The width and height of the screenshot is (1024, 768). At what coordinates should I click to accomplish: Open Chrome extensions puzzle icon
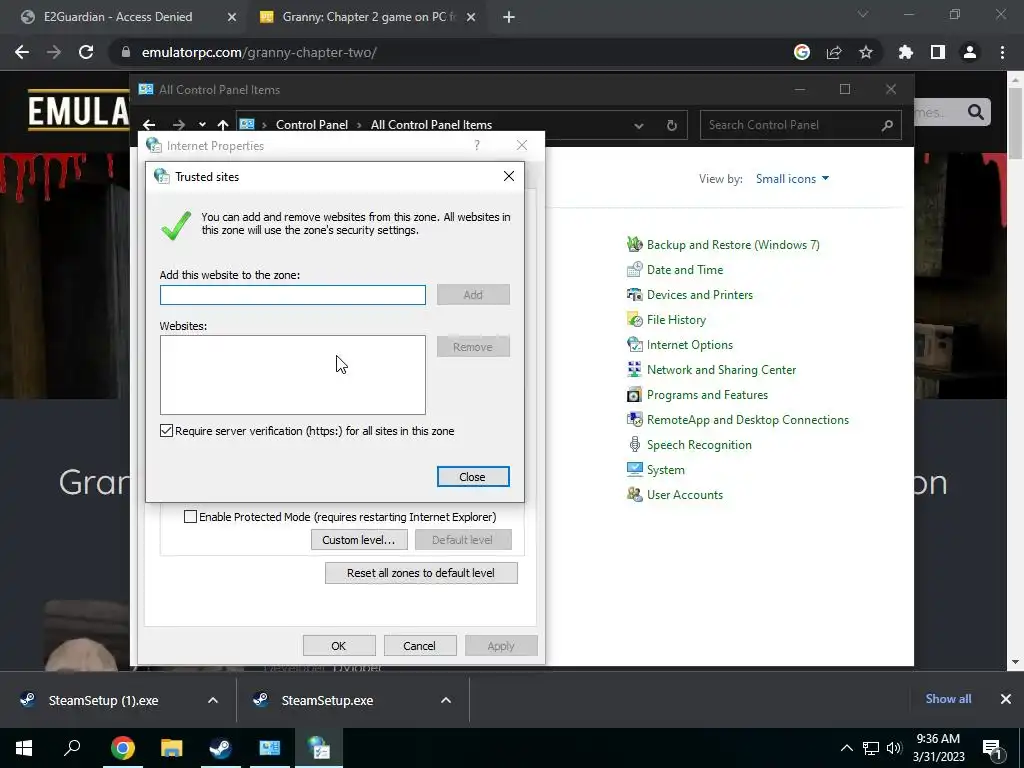pyautogui.click(x=906, y=52)
